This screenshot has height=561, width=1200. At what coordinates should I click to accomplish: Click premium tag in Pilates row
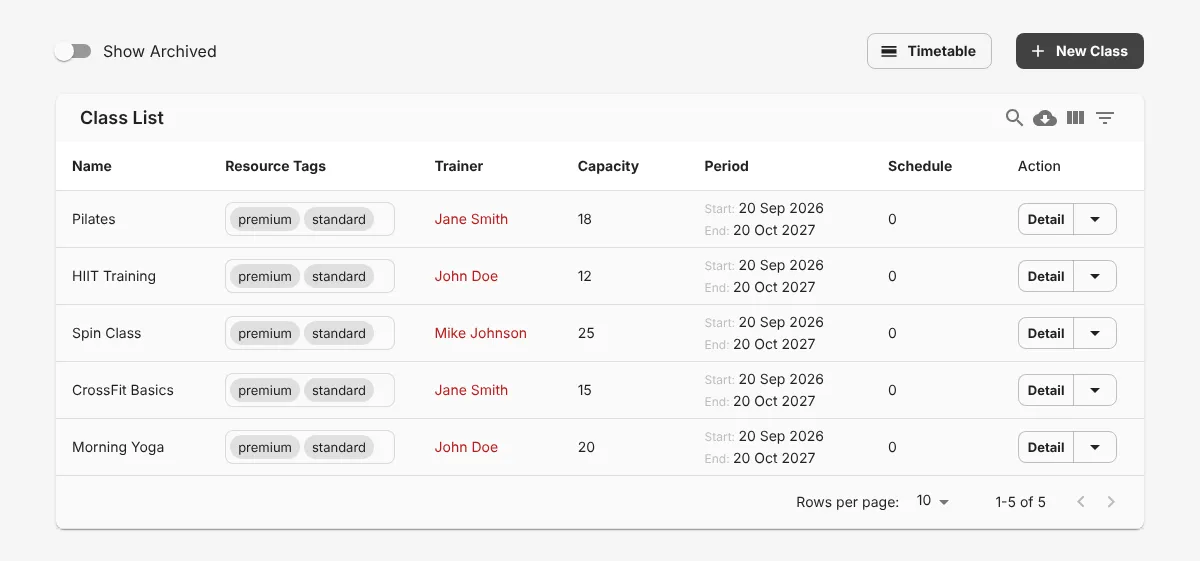click(265, 219)
